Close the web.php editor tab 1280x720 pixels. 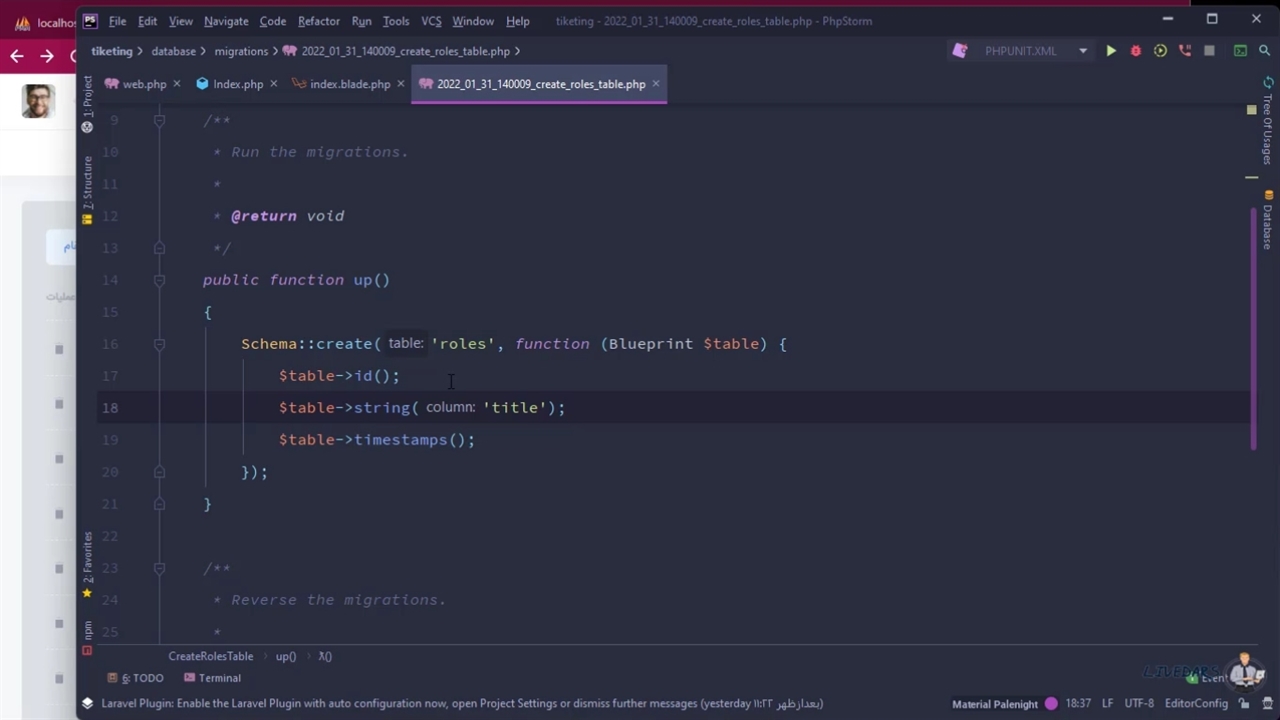(x=177, y=84)
